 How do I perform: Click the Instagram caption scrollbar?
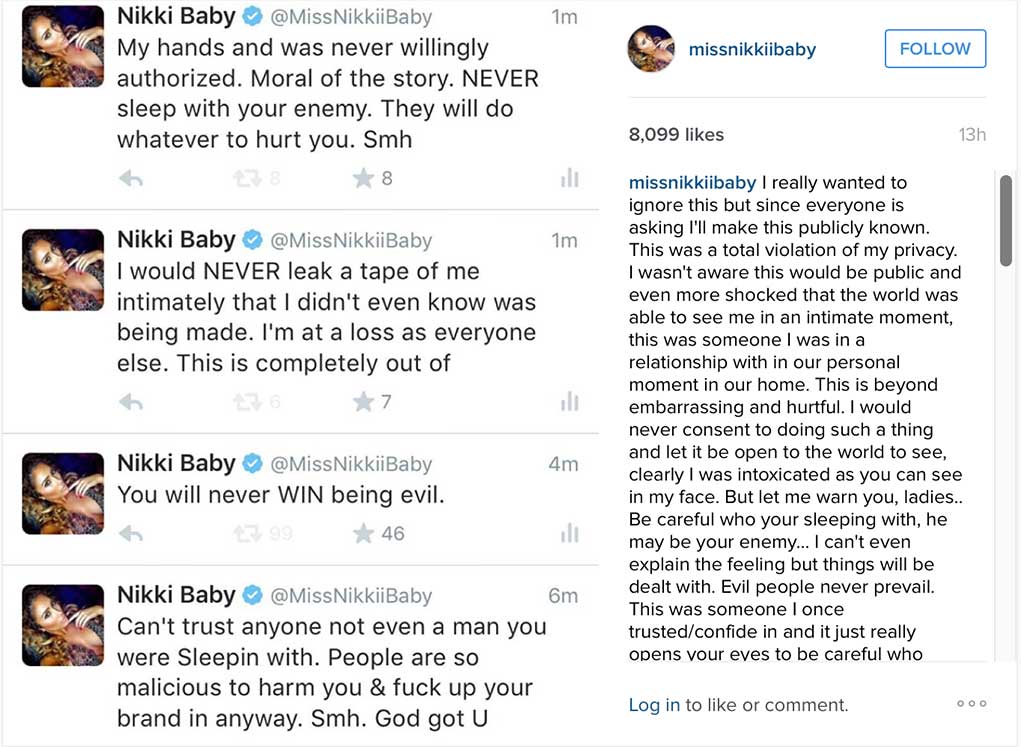click(1006, 220)
